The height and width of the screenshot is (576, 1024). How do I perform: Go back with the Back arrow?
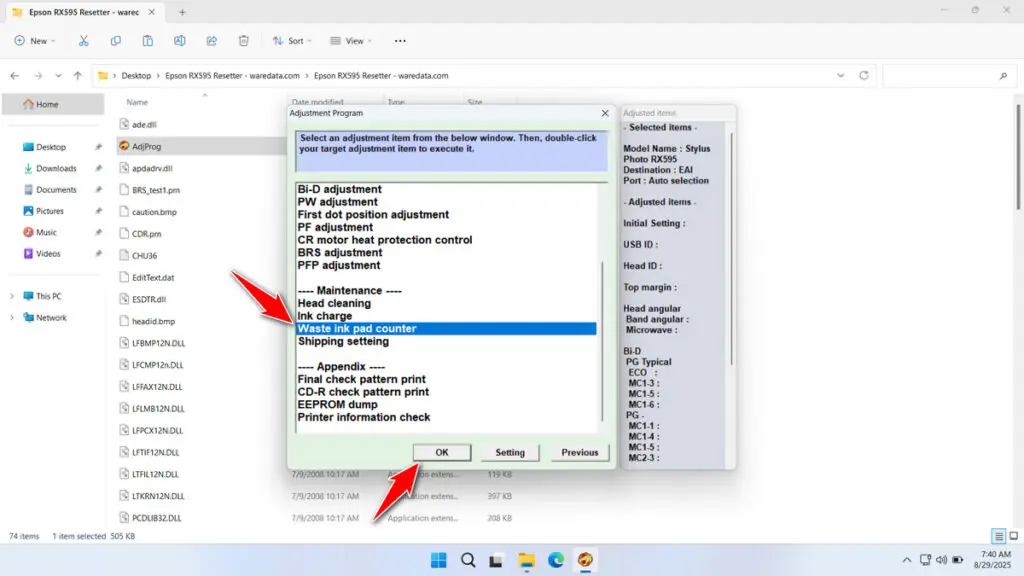[x=14, y=76]
